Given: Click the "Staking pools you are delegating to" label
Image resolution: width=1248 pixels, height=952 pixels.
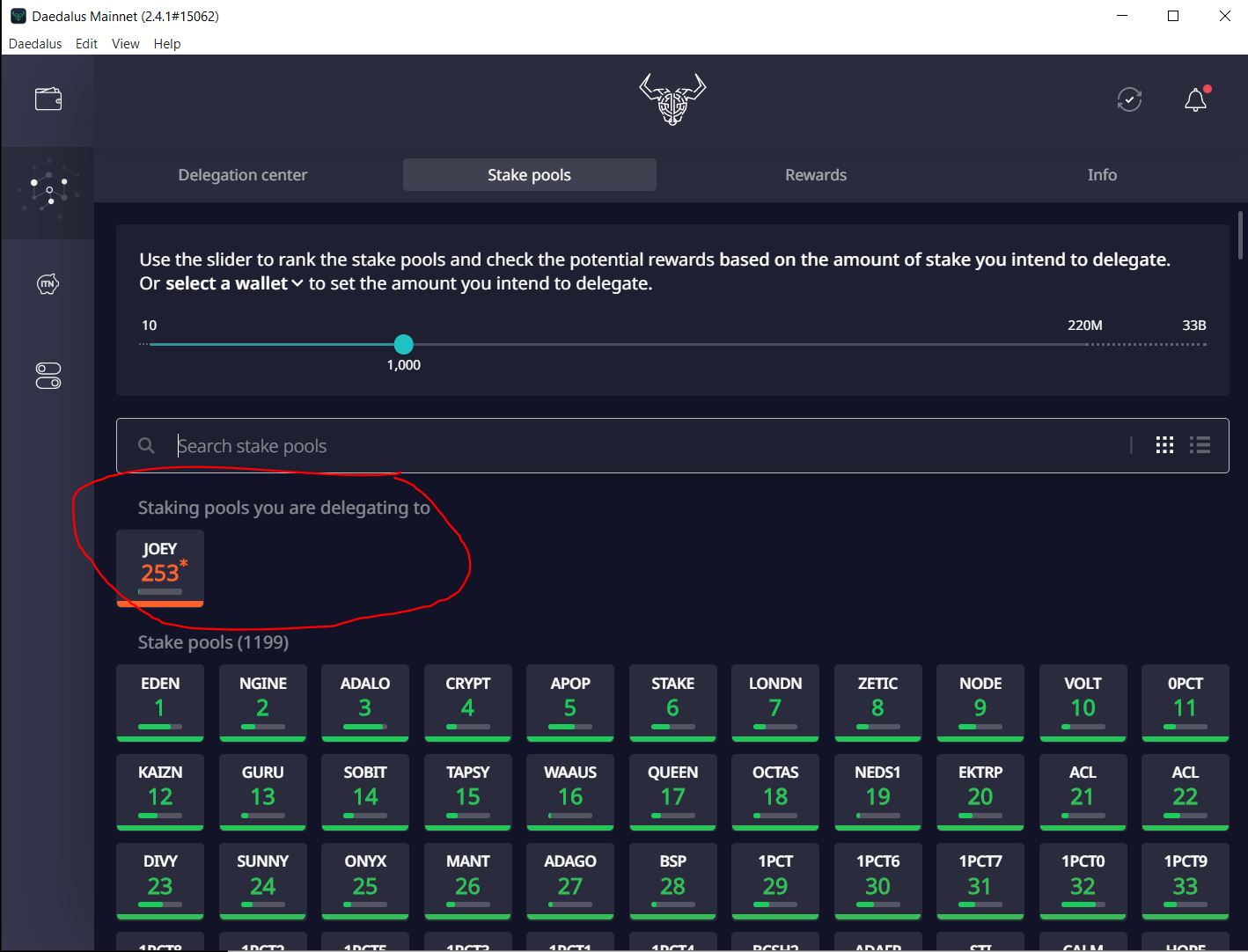Looking at the screenshot, I should click(x=283, y=508).
